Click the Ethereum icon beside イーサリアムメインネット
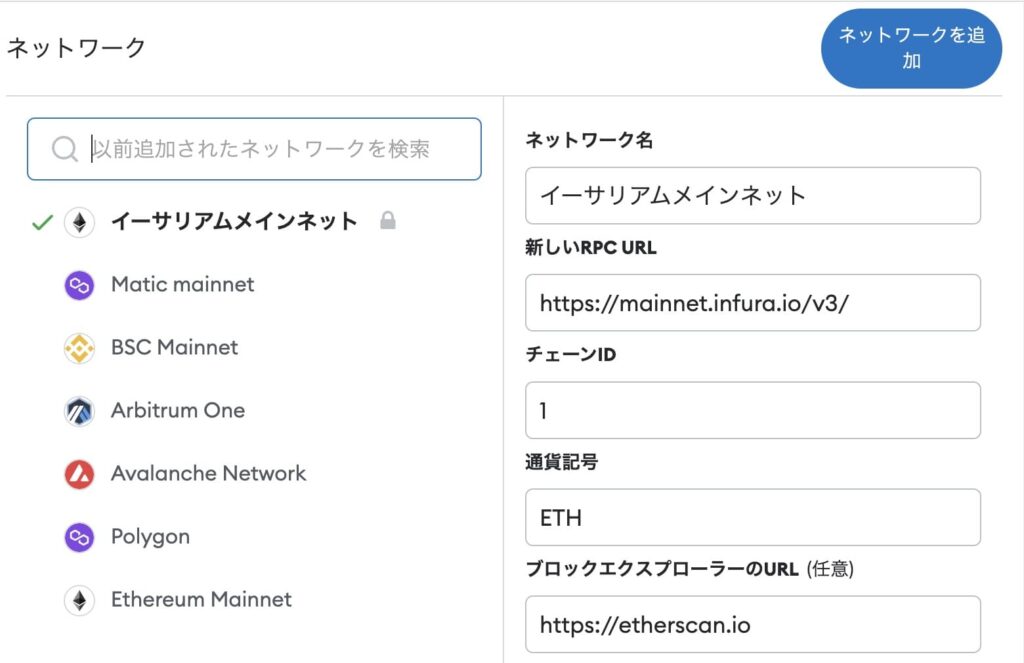Screen dimensions: 1024x663 click(80, 223)
